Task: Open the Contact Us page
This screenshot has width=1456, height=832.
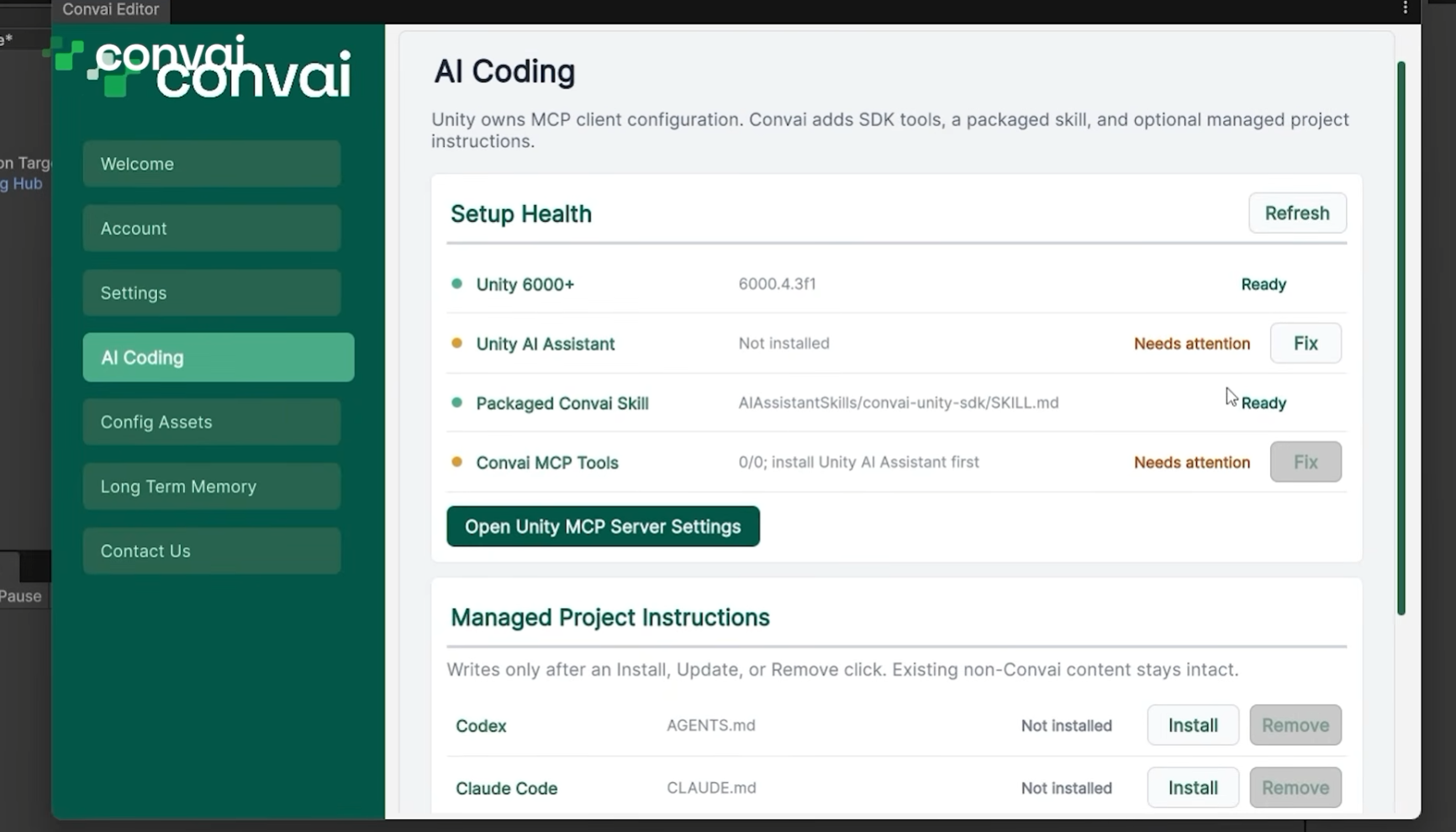Action: (x=212, y=551)
